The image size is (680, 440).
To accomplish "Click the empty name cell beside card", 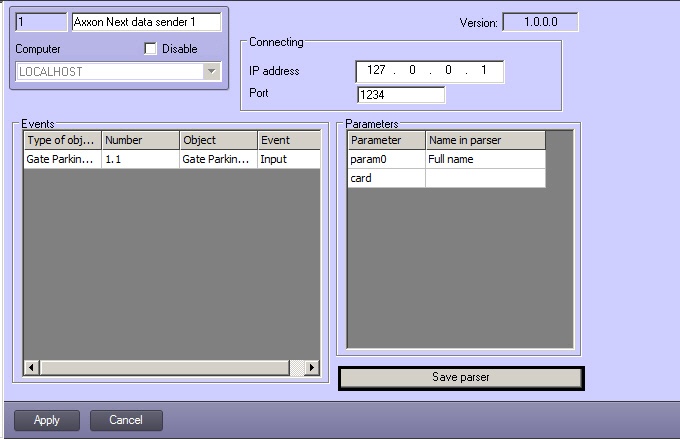I will pos(485,178).
